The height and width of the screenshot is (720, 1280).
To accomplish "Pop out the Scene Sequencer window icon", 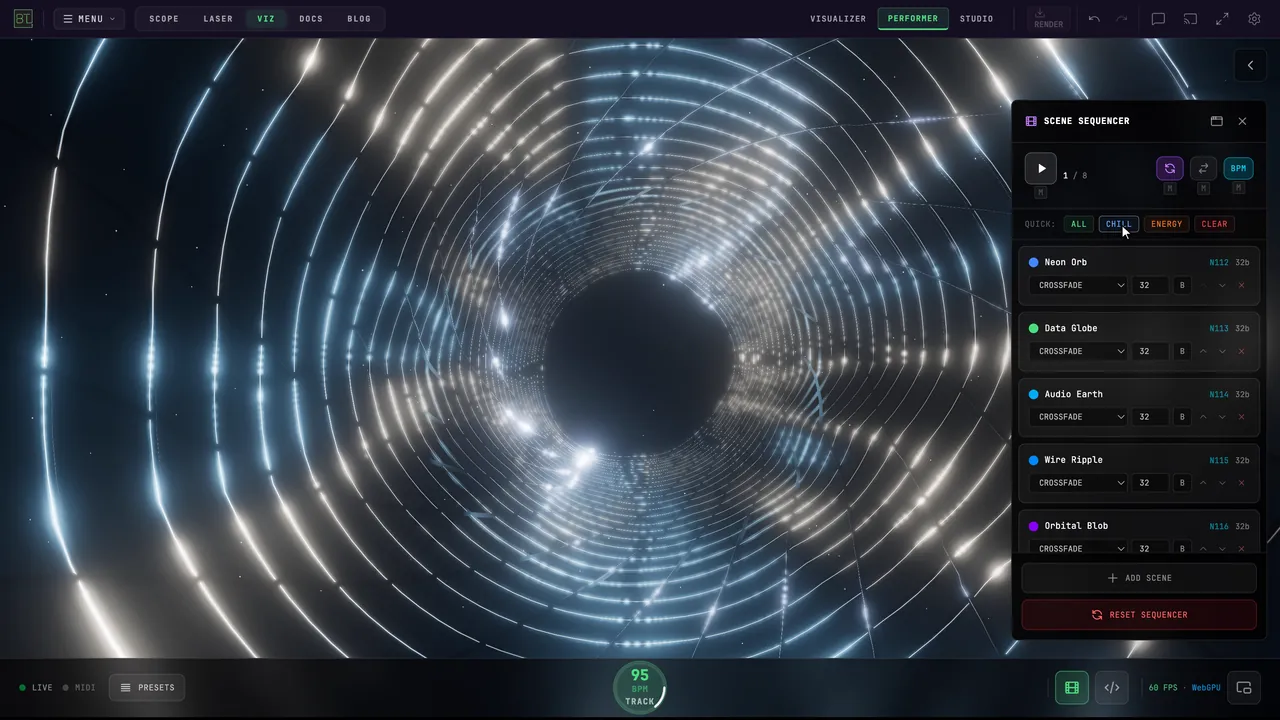I will 1217,121.
